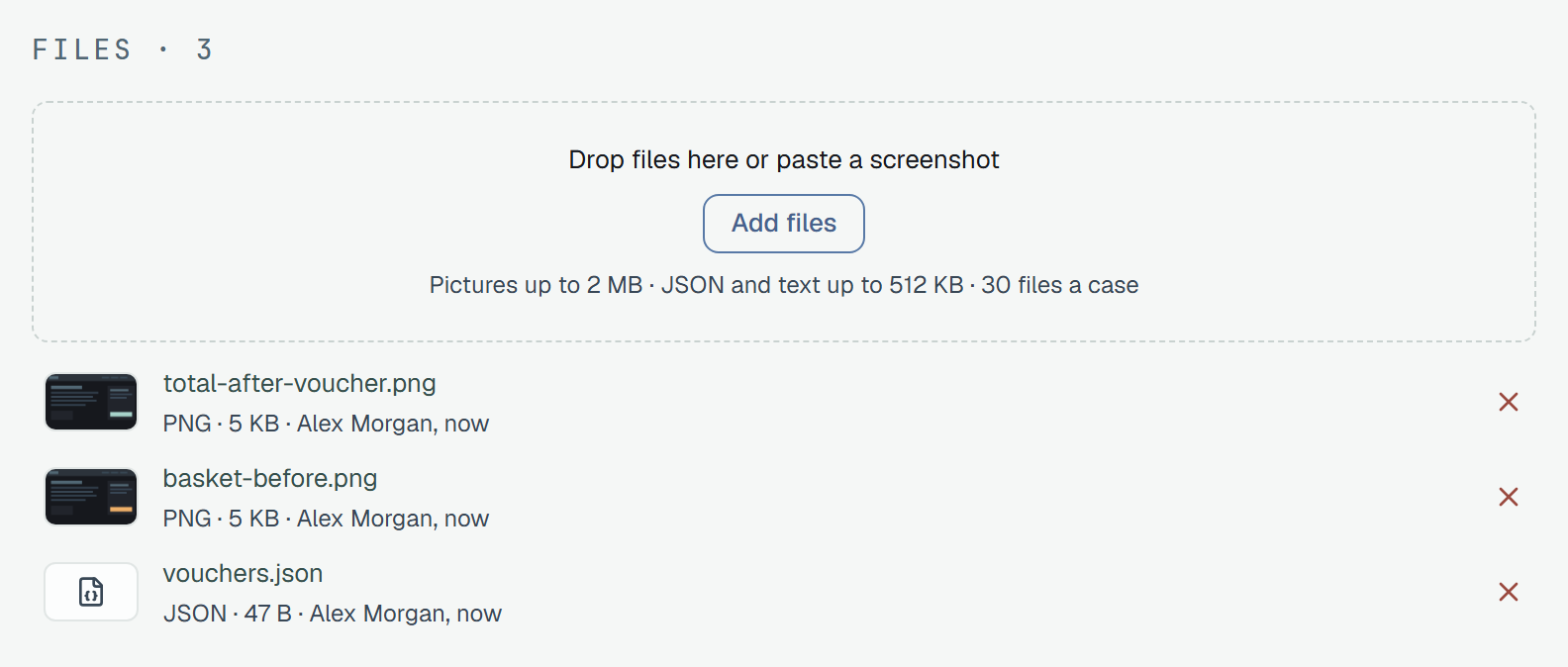Open the basket-before.png thumbnail preview
The width and height of the screenshot is (1568, 667).
point(91,497)
